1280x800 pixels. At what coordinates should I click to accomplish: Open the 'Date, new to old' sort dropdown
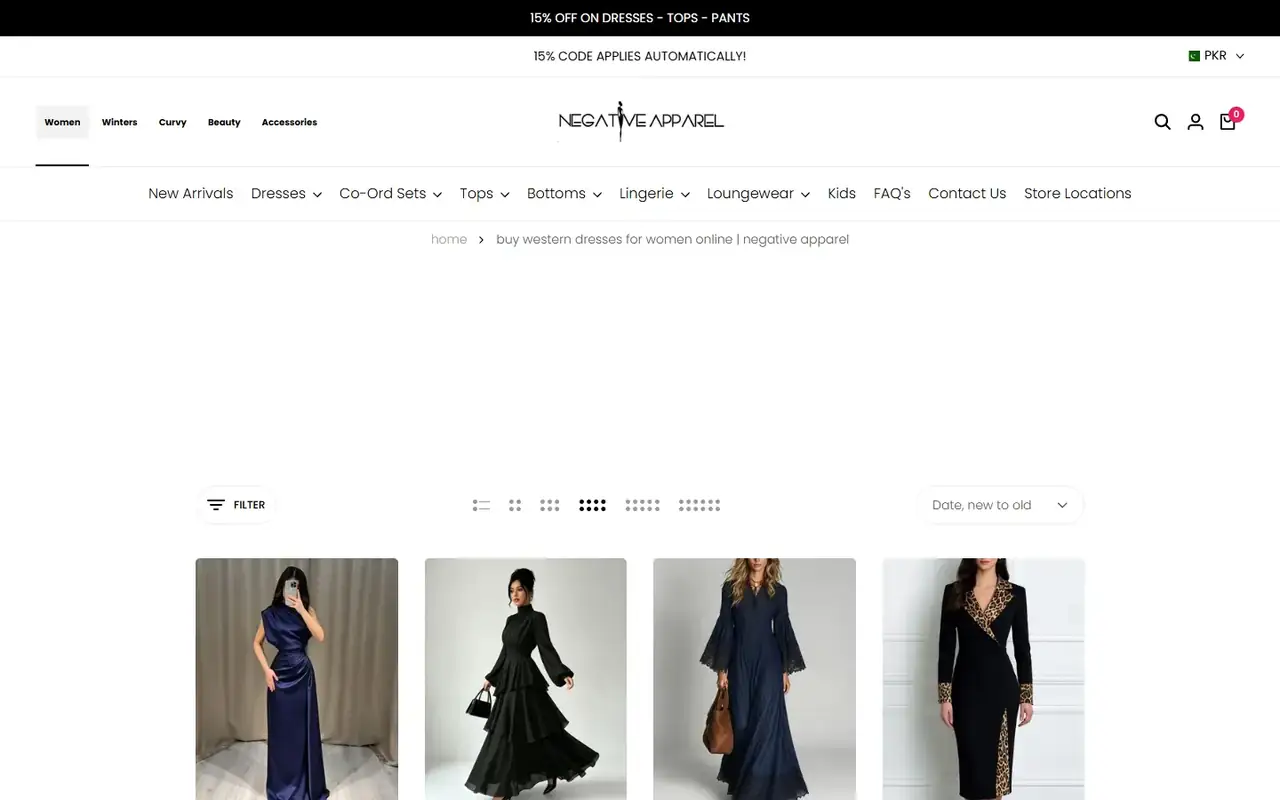pyautogui.click(x=1000, y=505)
